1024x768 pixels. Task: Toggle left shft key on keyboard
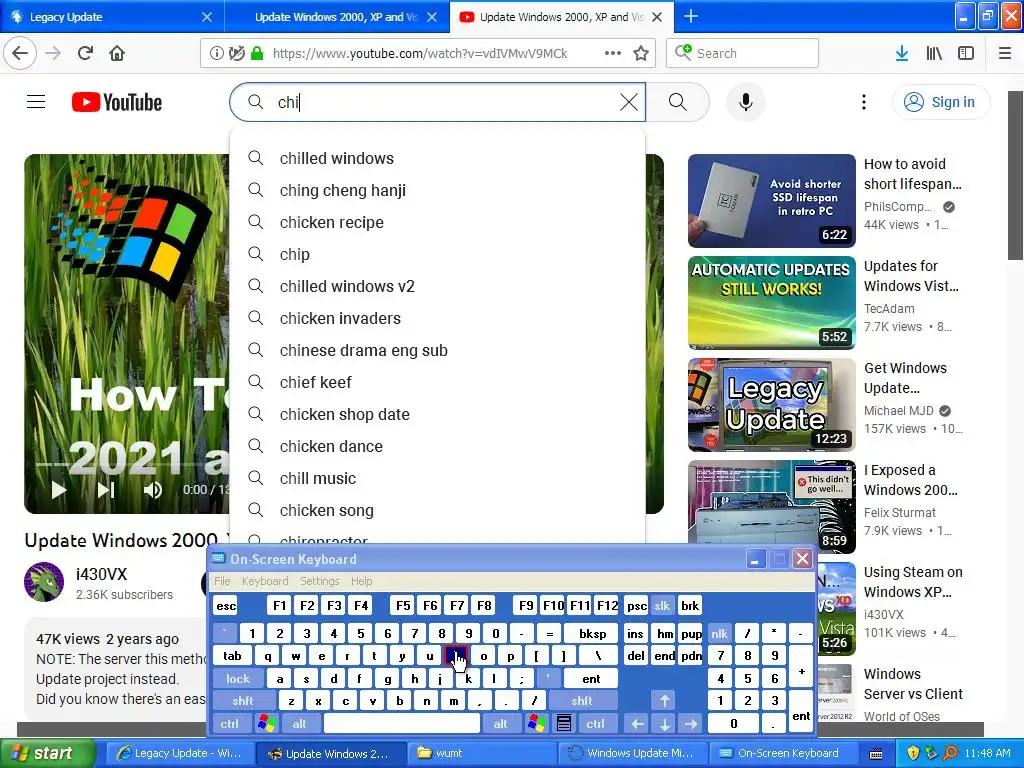pos(242,701)
